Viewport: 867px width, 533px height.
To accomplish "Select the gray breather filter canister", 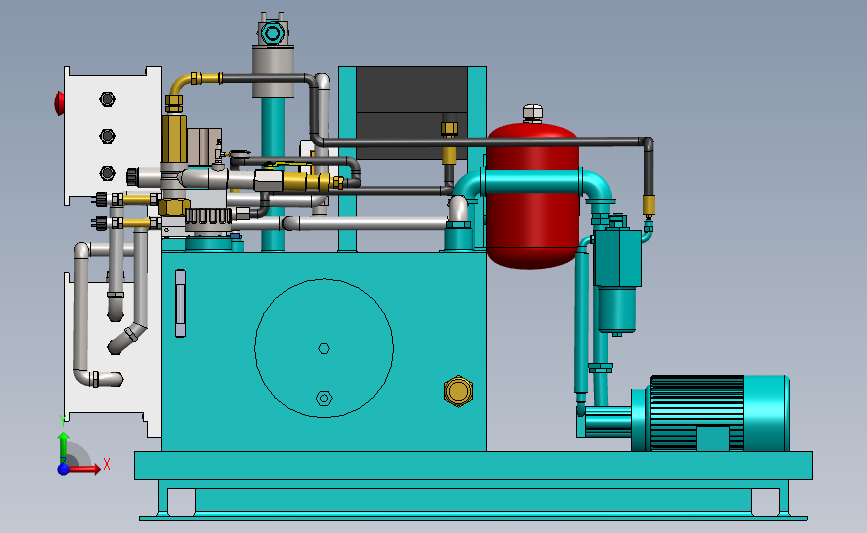I will [273, 72].
